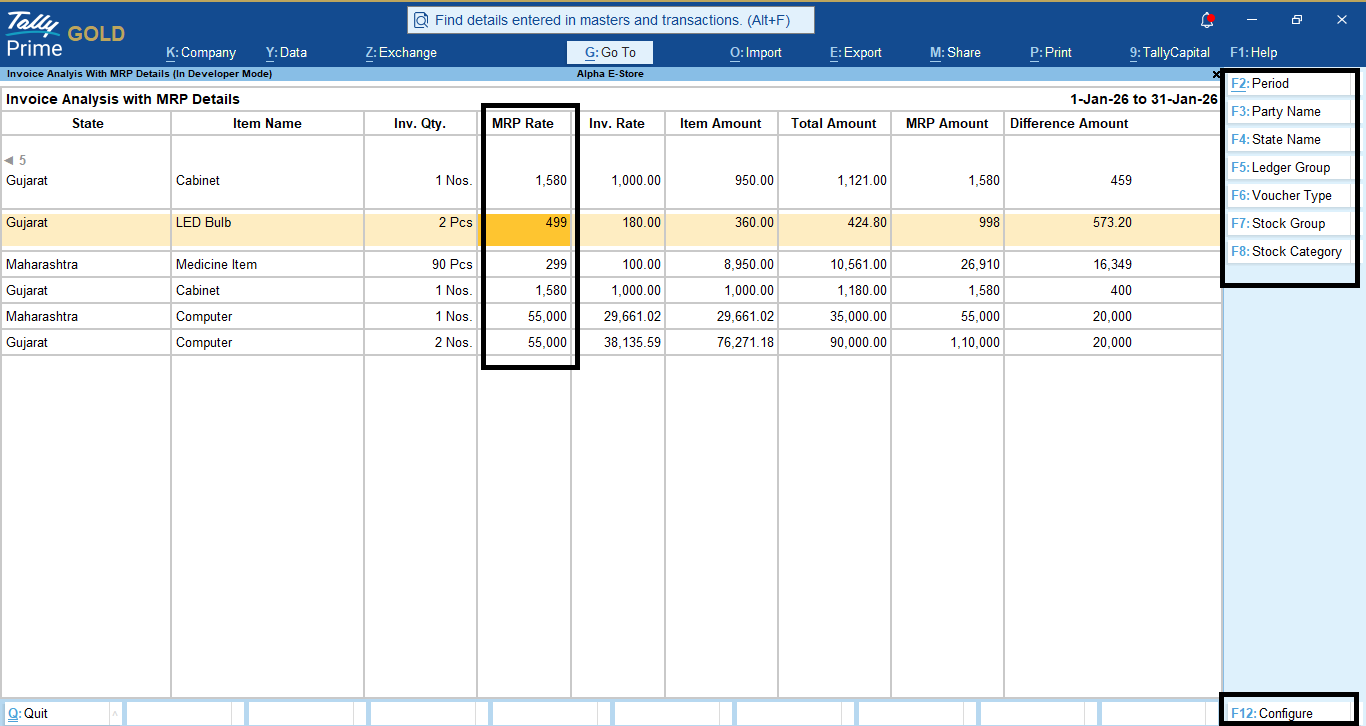Click the Alpha E-Store company title

[x=610, y=74]
